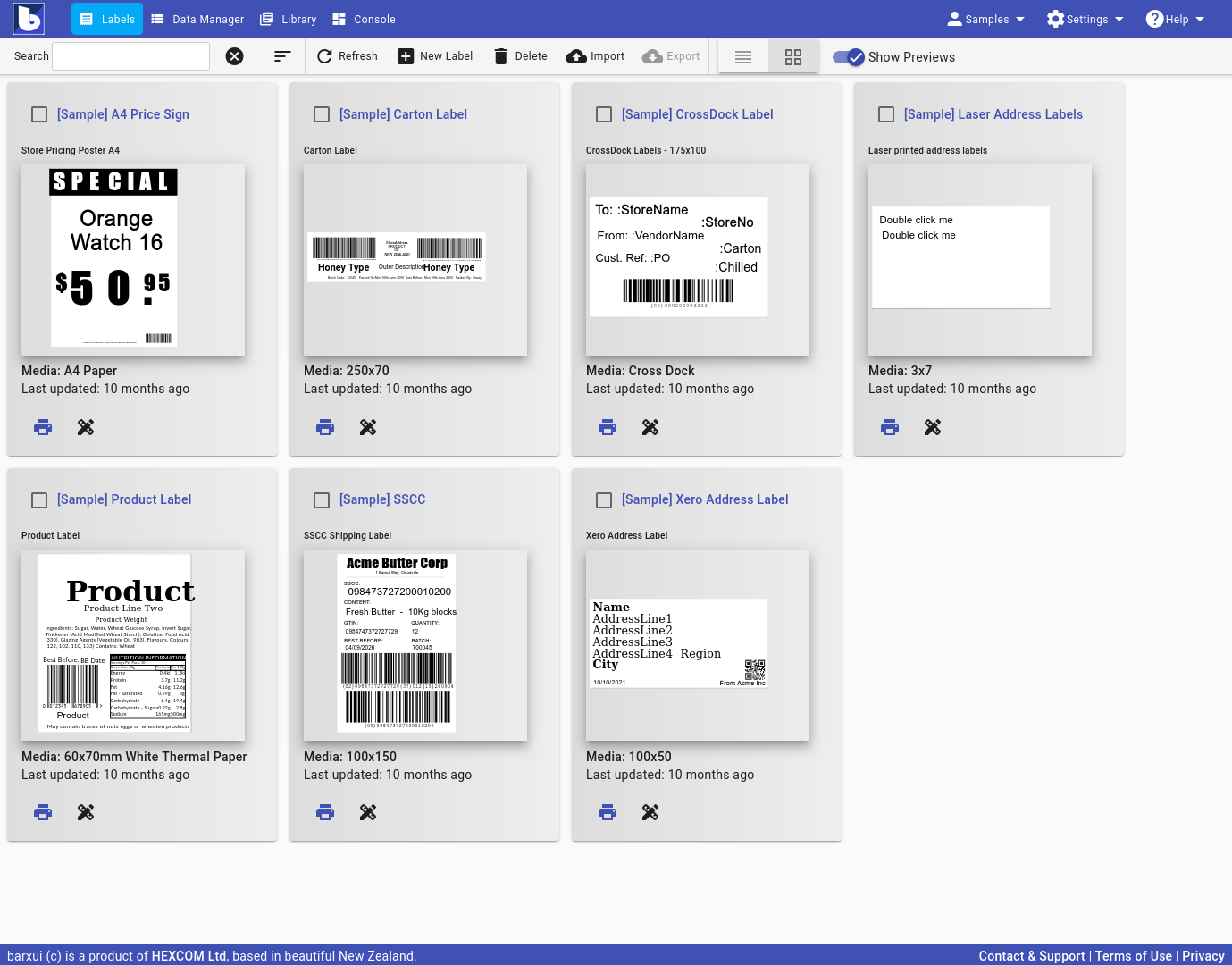Clear the search field using the X icon
Screen dimensions: 1232x965
(x=234, y=55)
